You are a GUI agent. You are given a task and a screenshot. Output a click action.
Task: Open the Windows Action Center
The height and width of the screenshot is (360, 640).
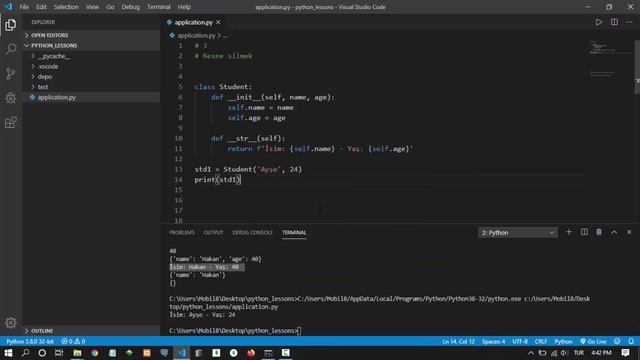coord(625,353)
